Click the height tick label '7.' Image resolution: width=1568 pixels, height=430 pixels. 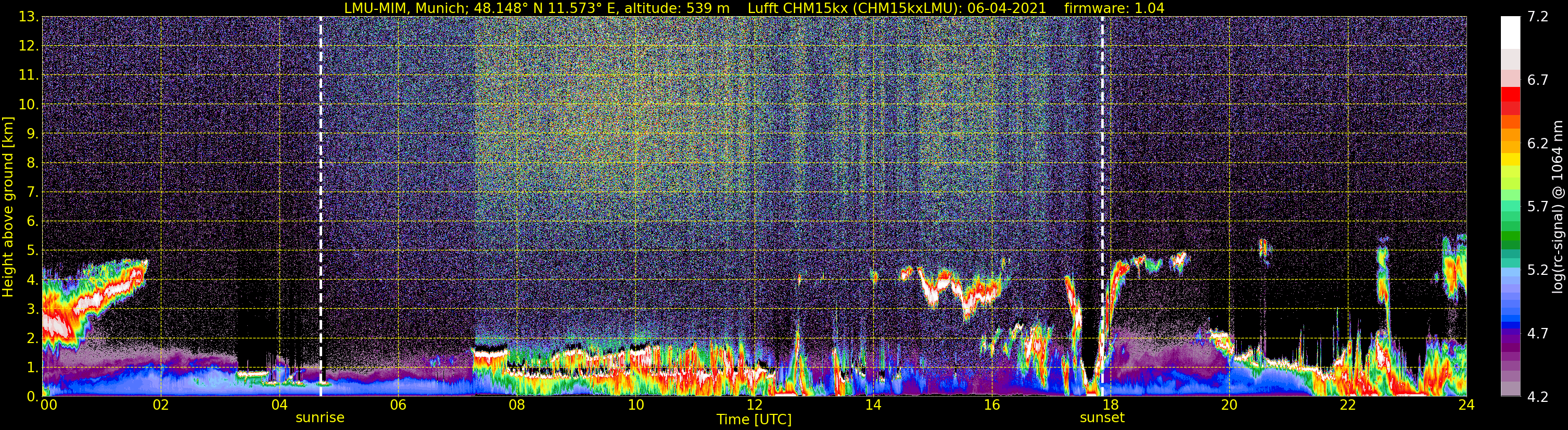pos(32,193)
